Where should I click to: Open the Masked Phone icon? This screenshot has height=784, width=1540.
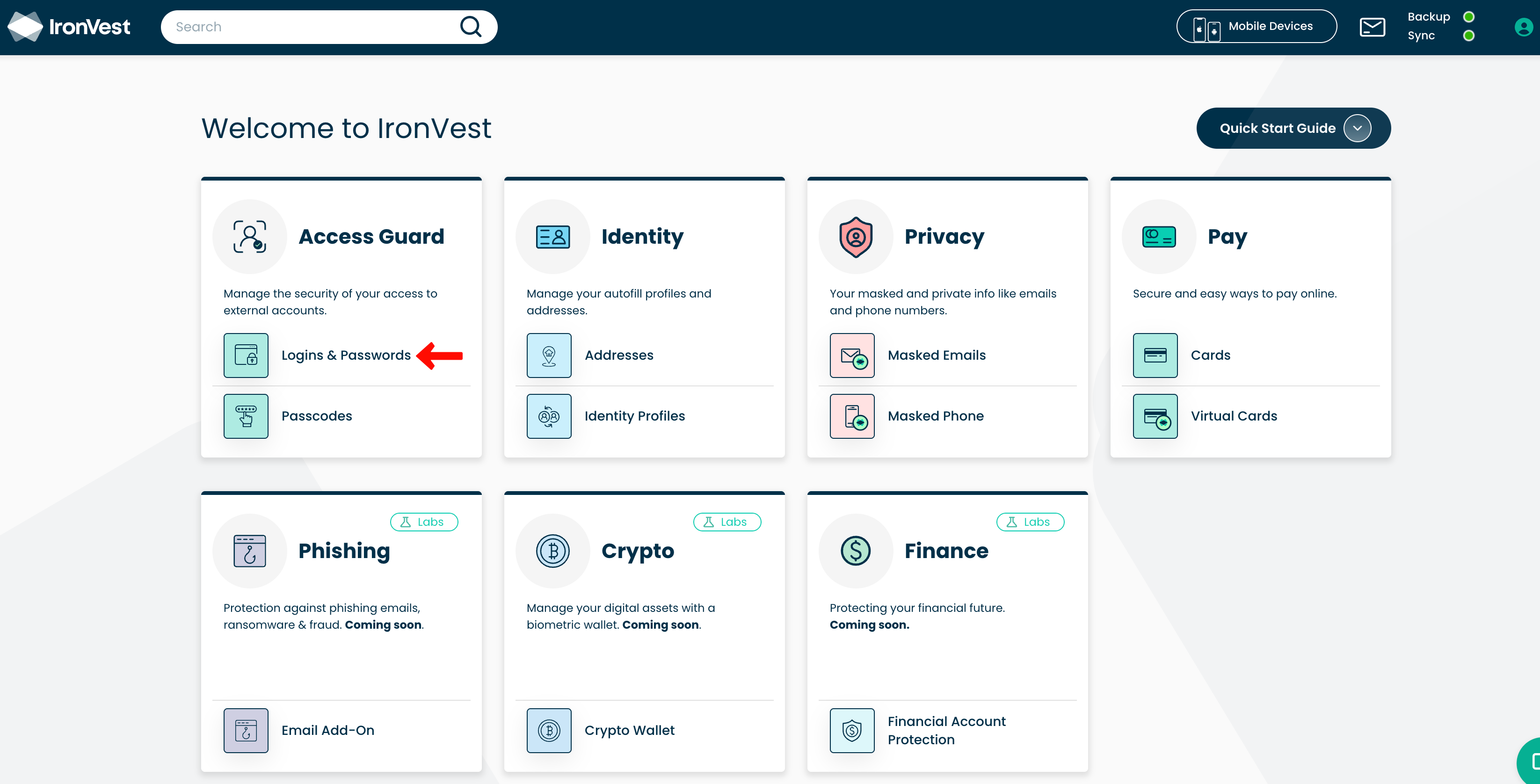coord(852,416)
